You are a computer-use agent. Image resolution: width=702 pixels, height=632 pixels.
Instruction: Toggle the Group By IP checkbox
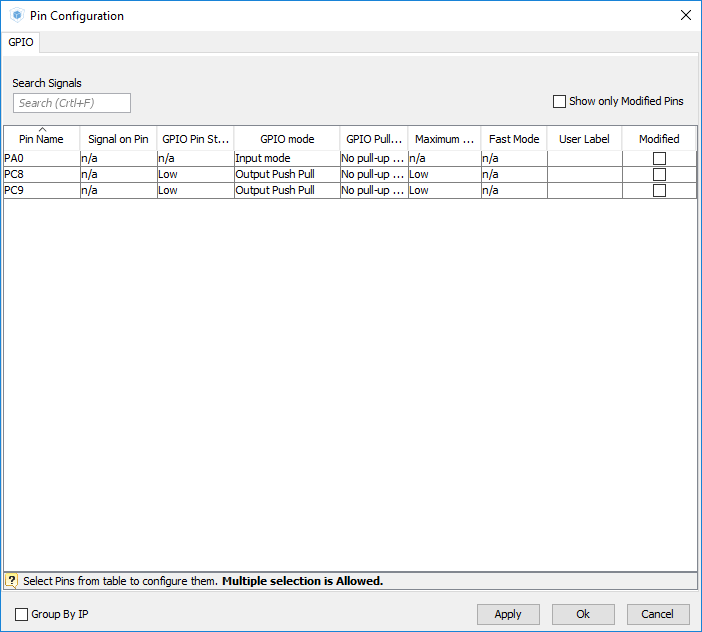pyautogui.click(x=22, y=614)
